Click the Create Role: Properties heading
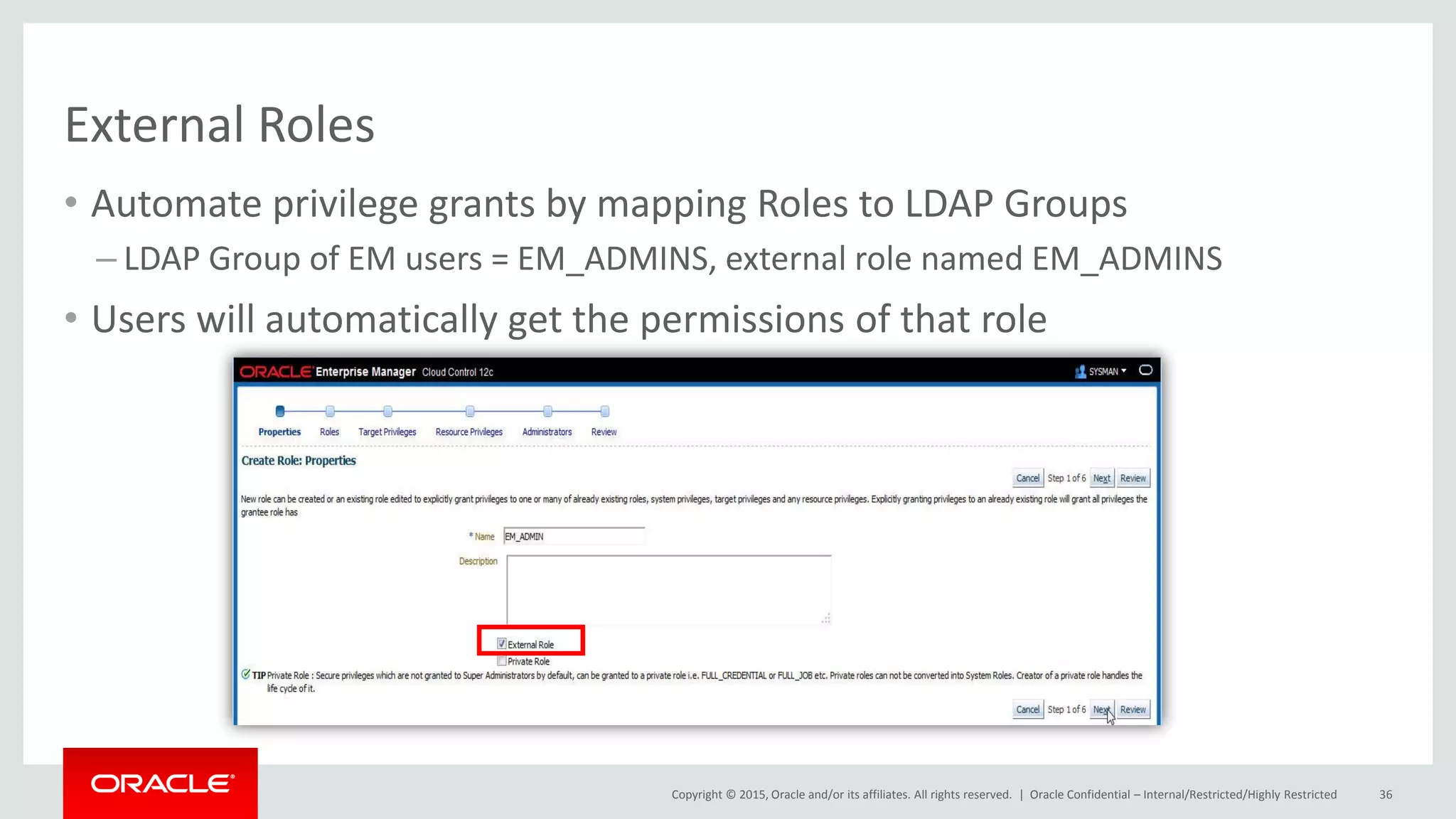The width and height of the screenshot is (1456, 819). 299,461
